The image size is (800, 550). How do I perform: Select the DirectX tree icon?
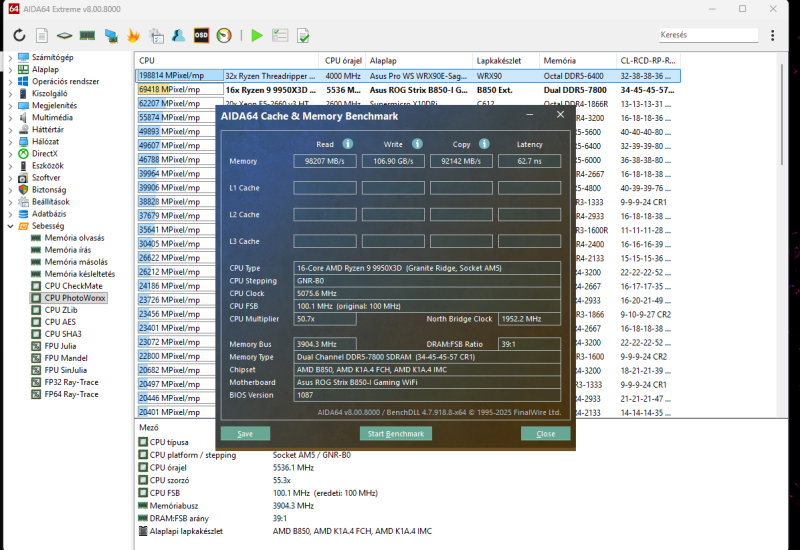23,154
